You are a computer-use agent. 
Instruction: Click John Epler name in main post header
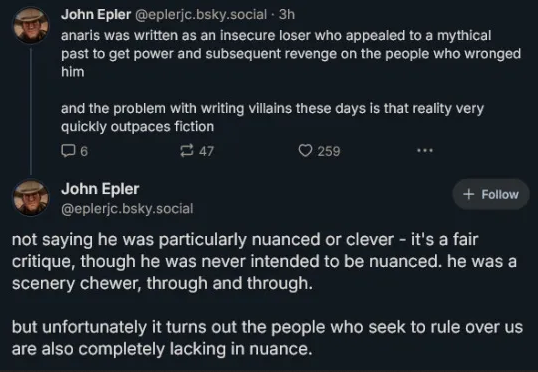pos(100,189)
